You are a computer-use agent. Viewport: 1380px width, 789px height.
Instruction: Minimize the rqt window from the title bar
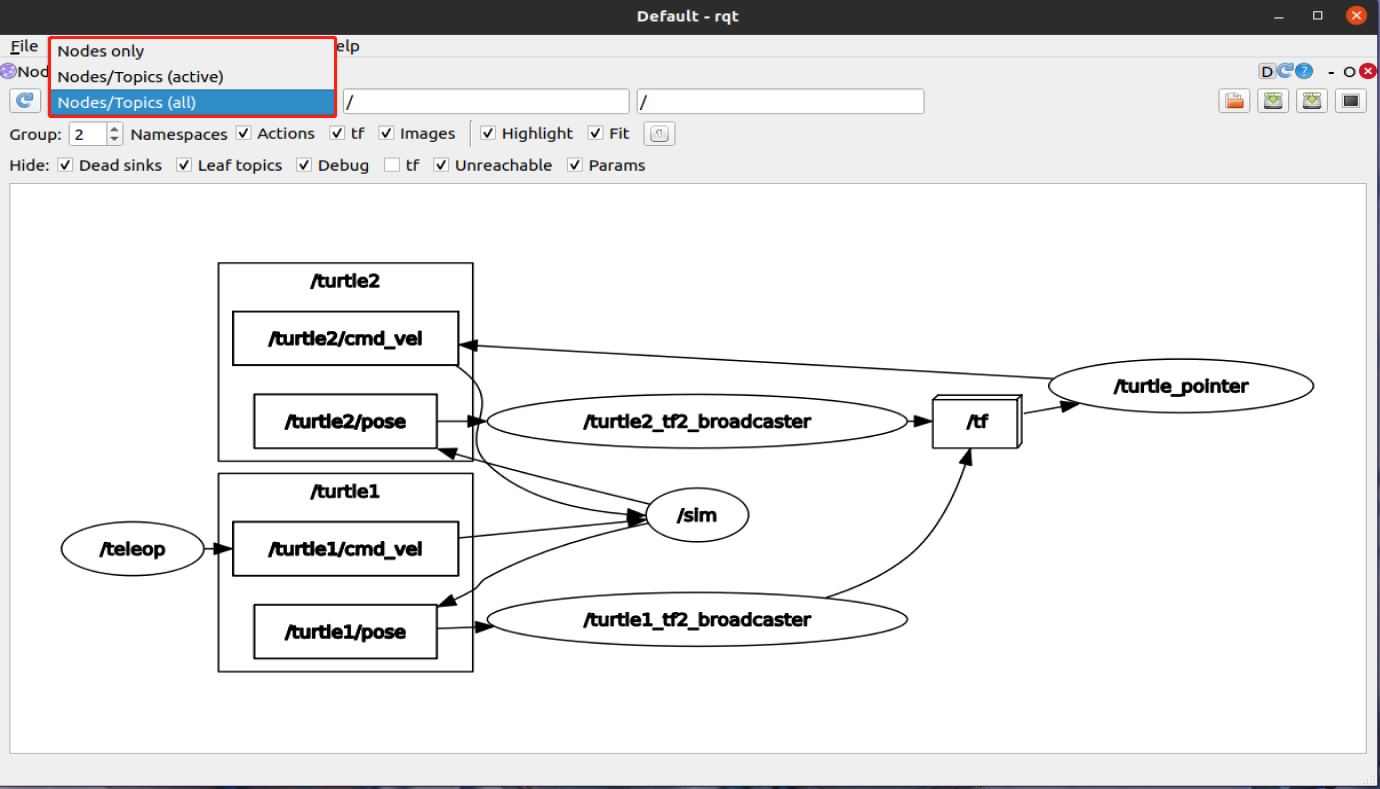point(1280,16)
